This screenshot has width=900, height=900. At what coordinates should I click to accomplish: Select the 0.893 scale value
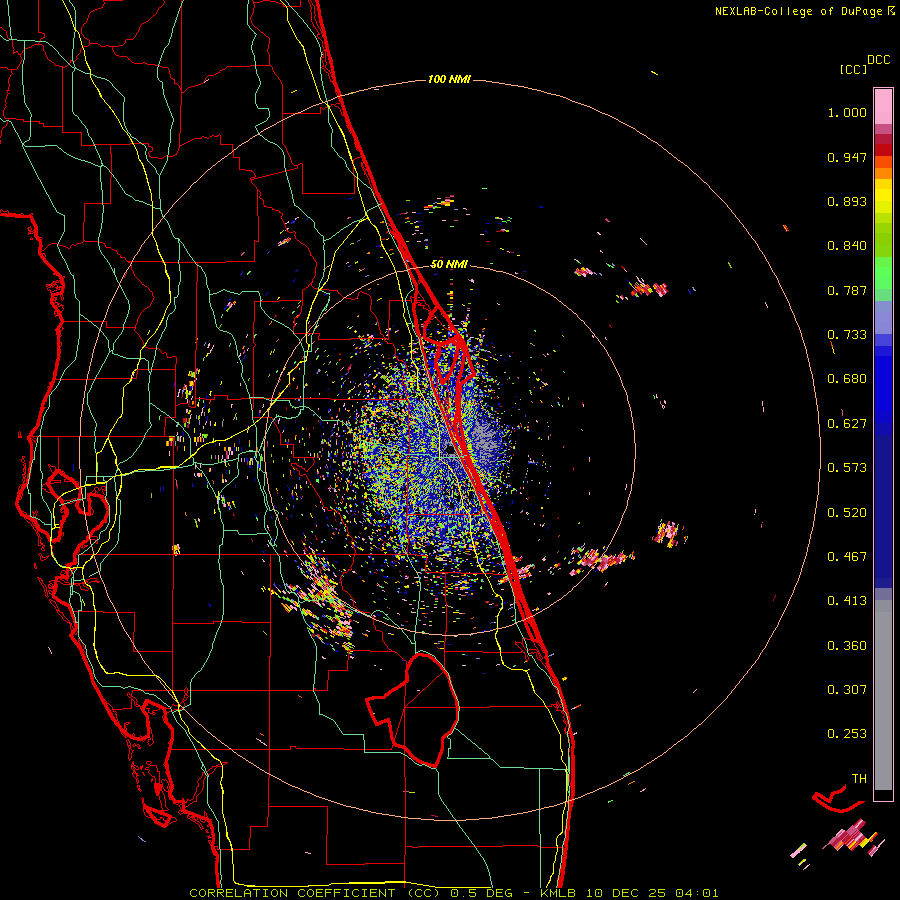[x=847, y=201]
